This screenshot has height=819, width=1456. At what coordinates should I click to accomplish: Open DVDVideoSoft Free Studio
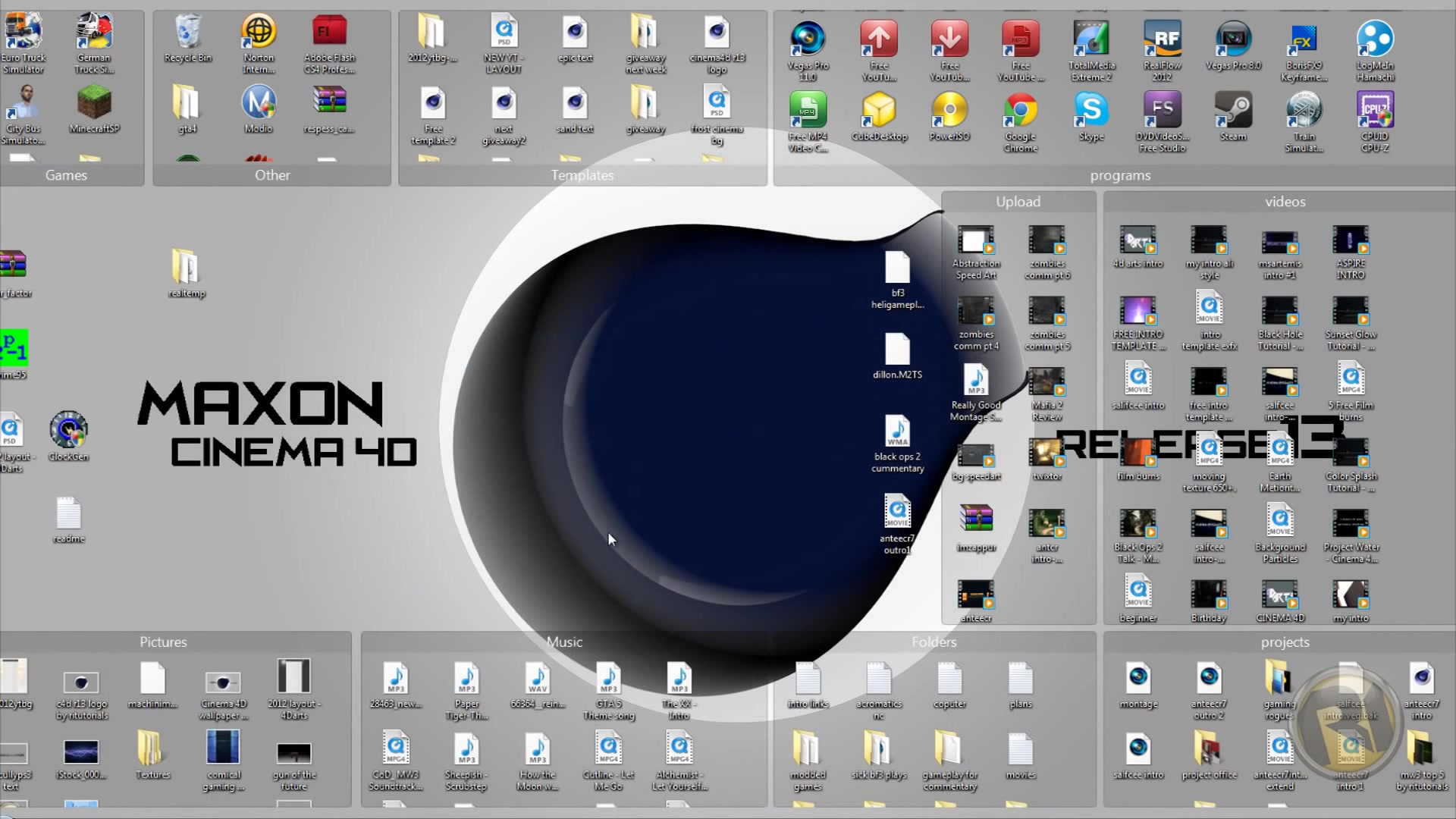point(1162,121)
